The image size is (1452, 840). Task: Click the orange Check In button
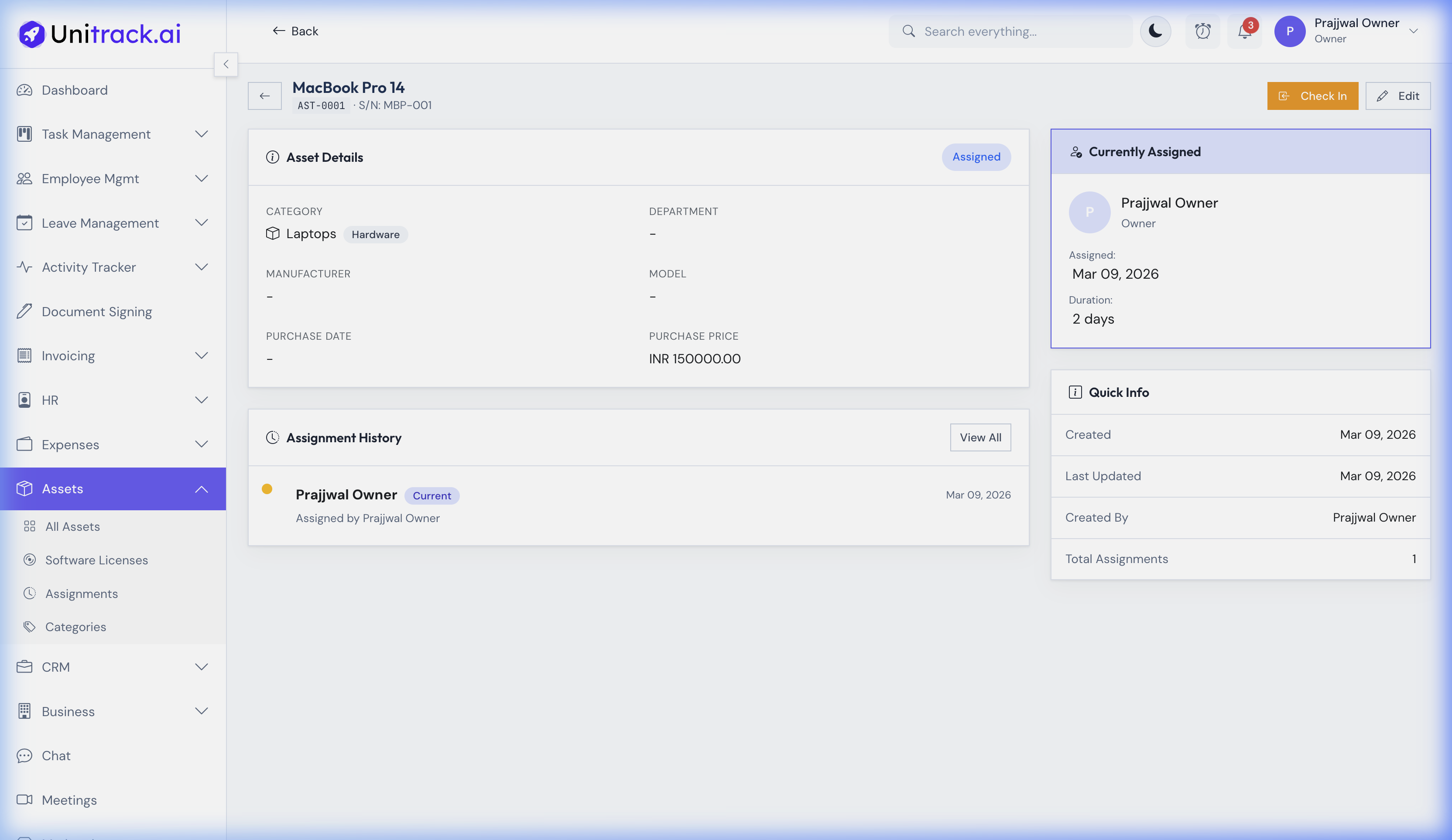[x=1312, y=96]
